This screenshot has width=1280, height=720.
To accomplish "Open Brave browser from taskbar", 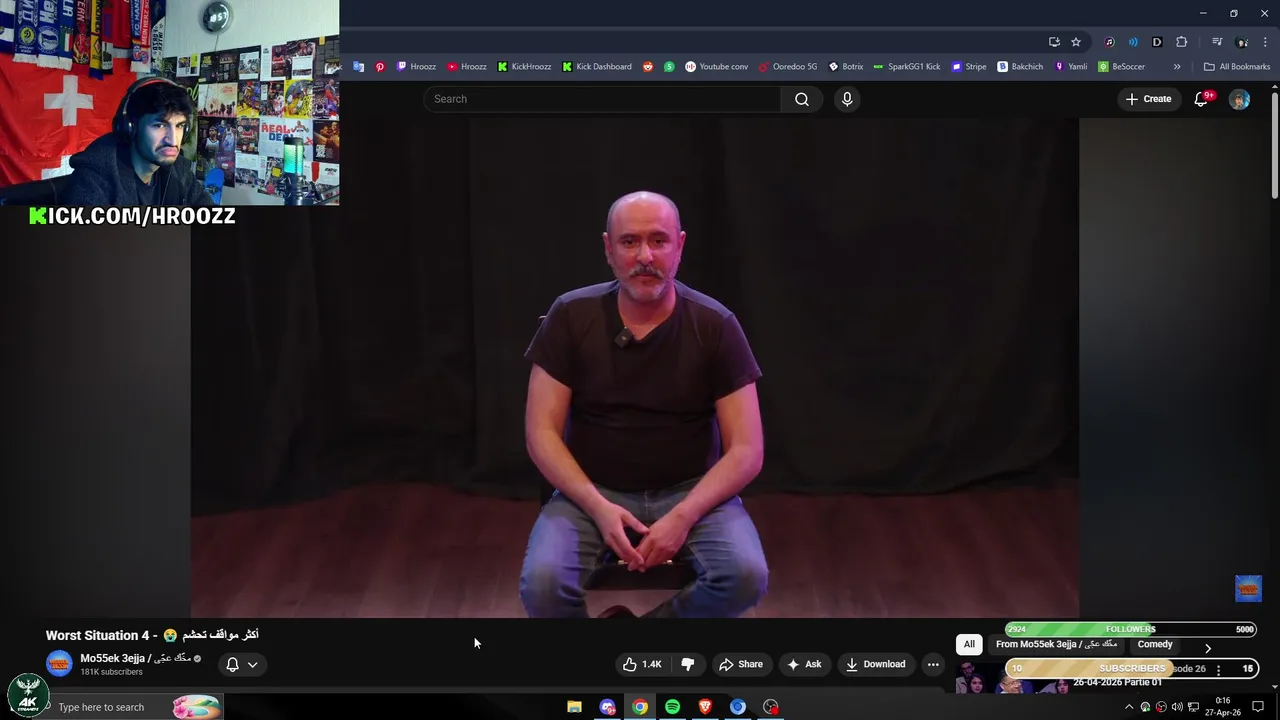I will [705, 707].
